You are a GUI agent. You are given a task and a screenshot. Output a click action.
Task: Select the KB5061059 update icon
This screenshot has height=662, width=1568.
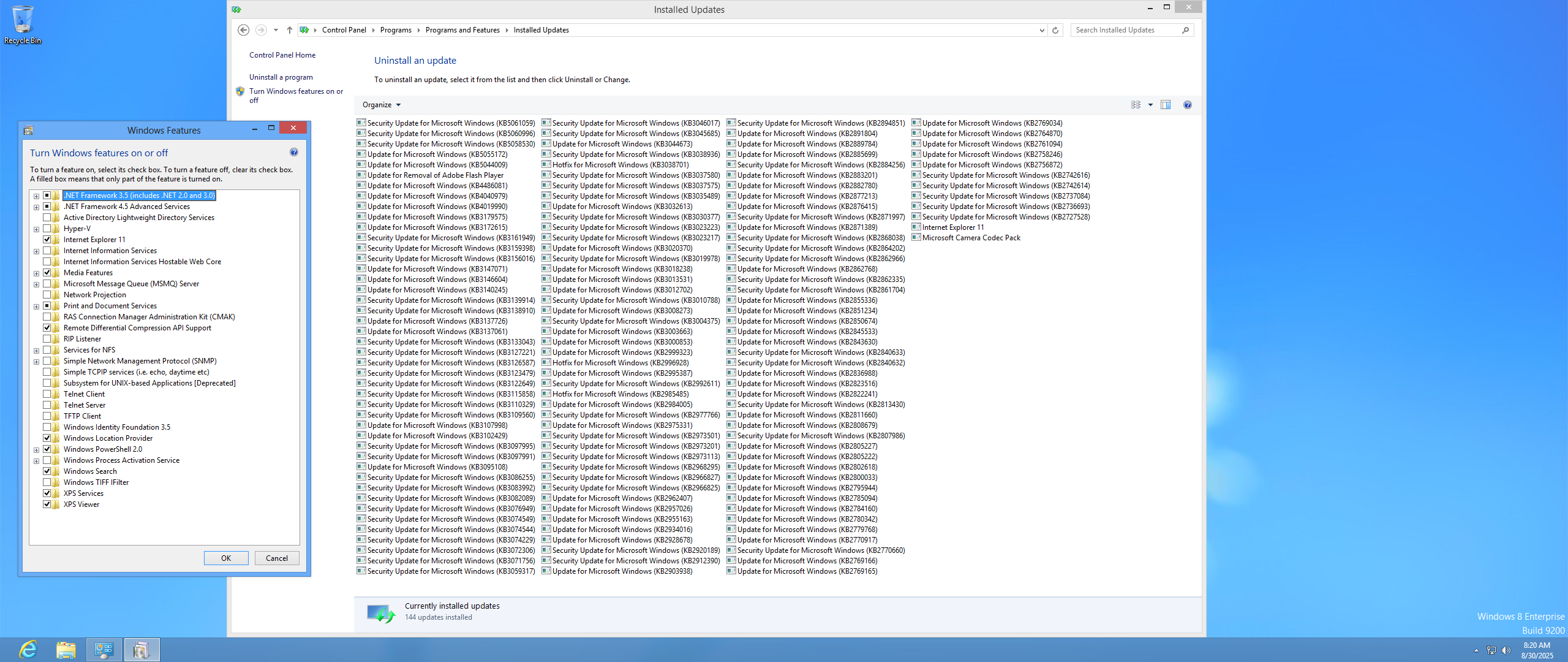[x=361, y=123]
